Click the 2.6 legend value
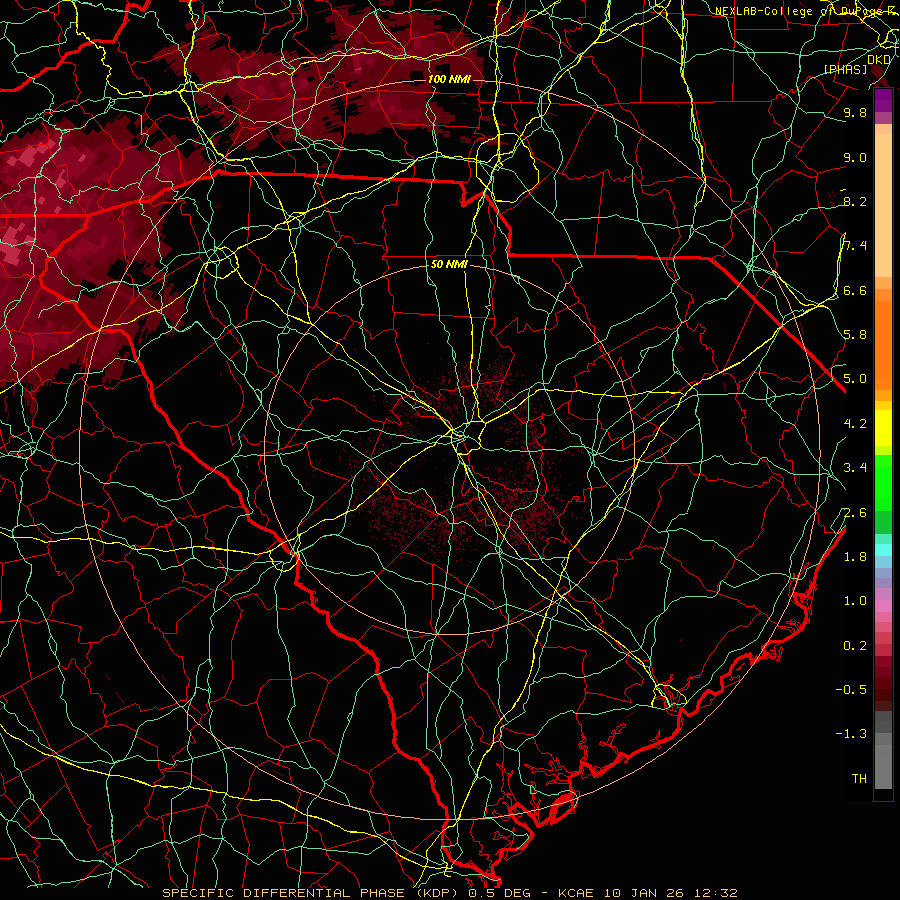 click(855, 512)
